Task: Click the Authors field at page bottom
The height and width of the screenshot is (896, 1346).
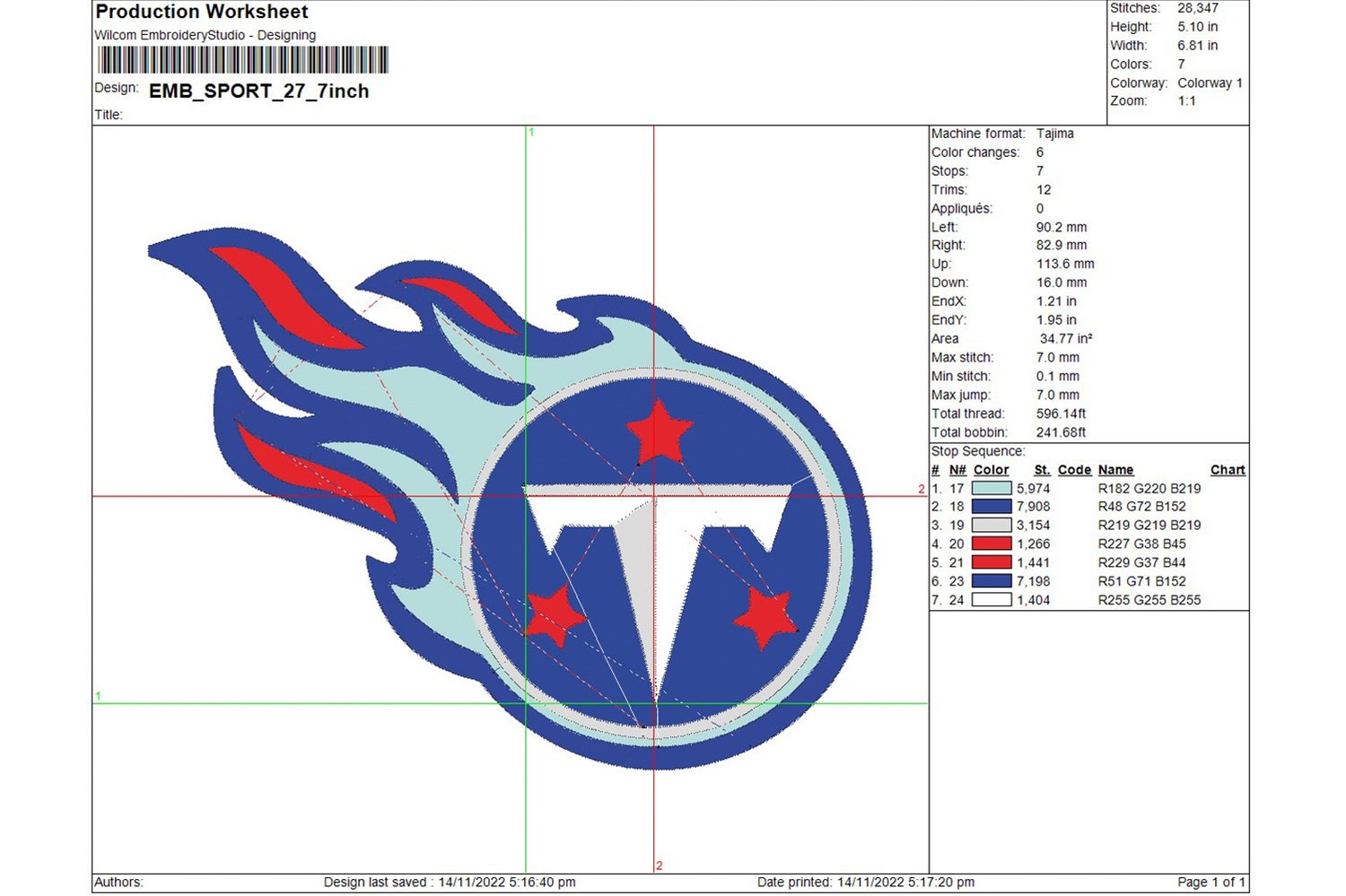Action: pyautogui.click(x=117, y=882)
